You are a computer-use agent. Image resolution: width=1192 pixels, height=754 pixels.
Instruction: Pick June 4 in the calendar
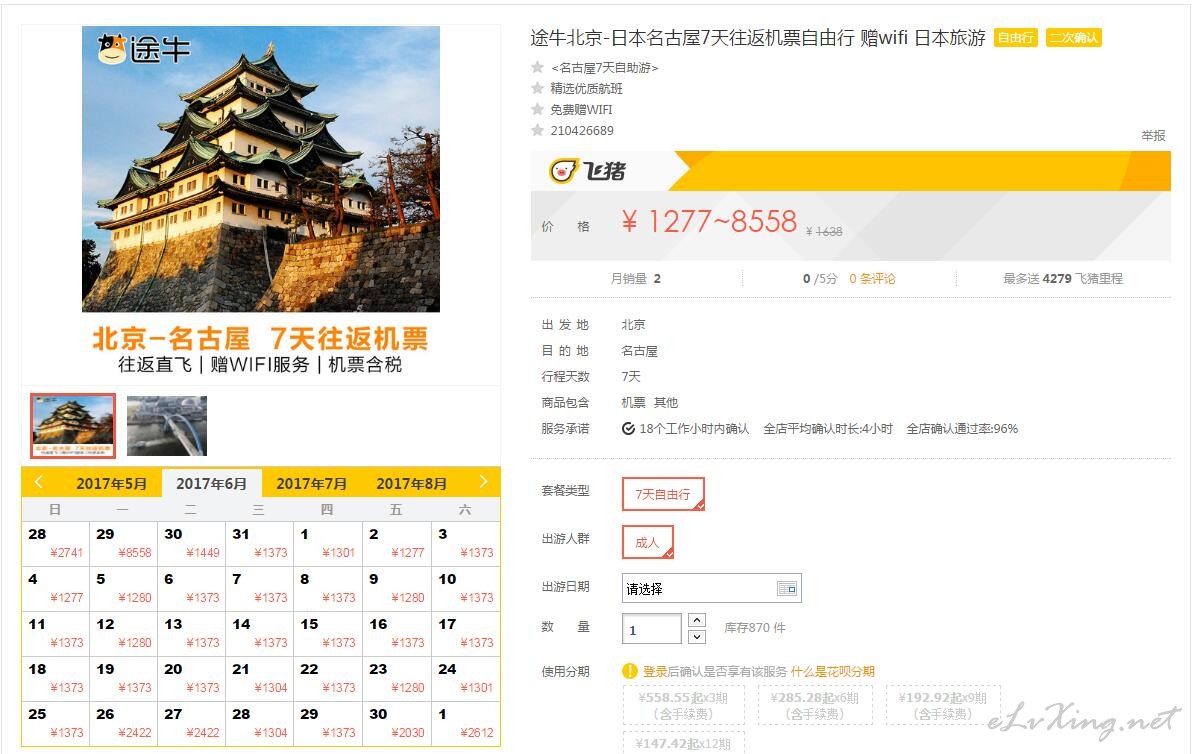(x=55, y=588)
